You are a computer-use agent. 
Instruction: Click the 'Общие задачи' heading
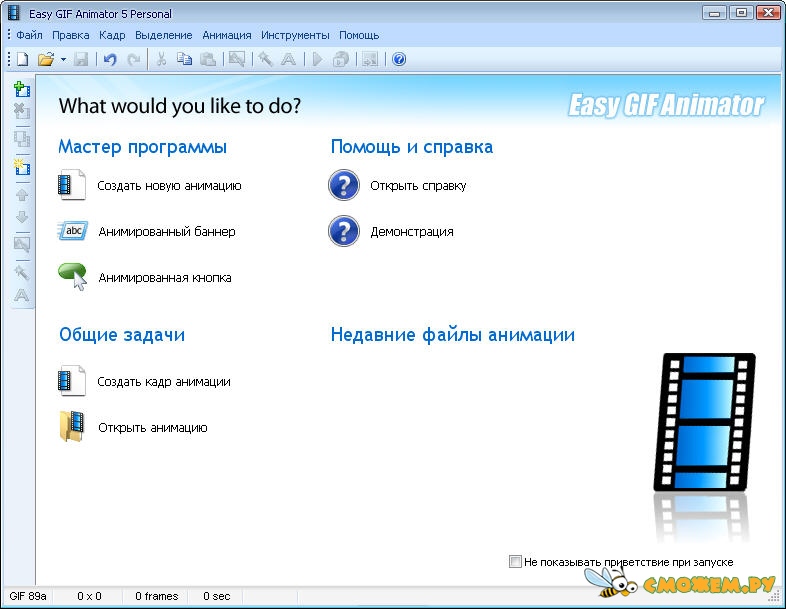click(x=122, y=334)
